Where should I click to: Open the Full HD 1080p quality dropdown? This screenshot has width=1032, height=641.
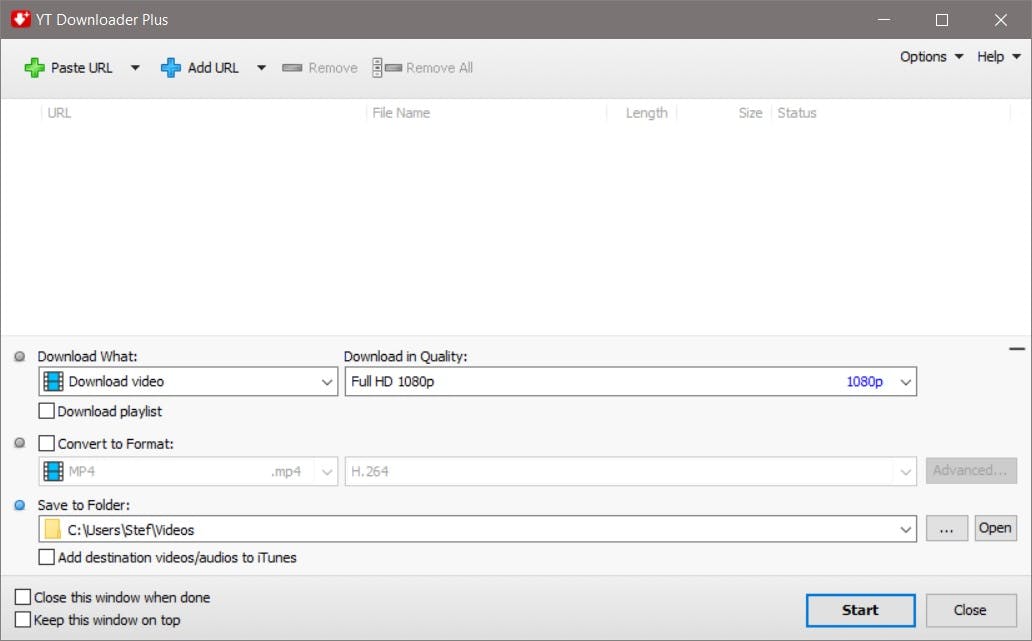coord(904,381)
